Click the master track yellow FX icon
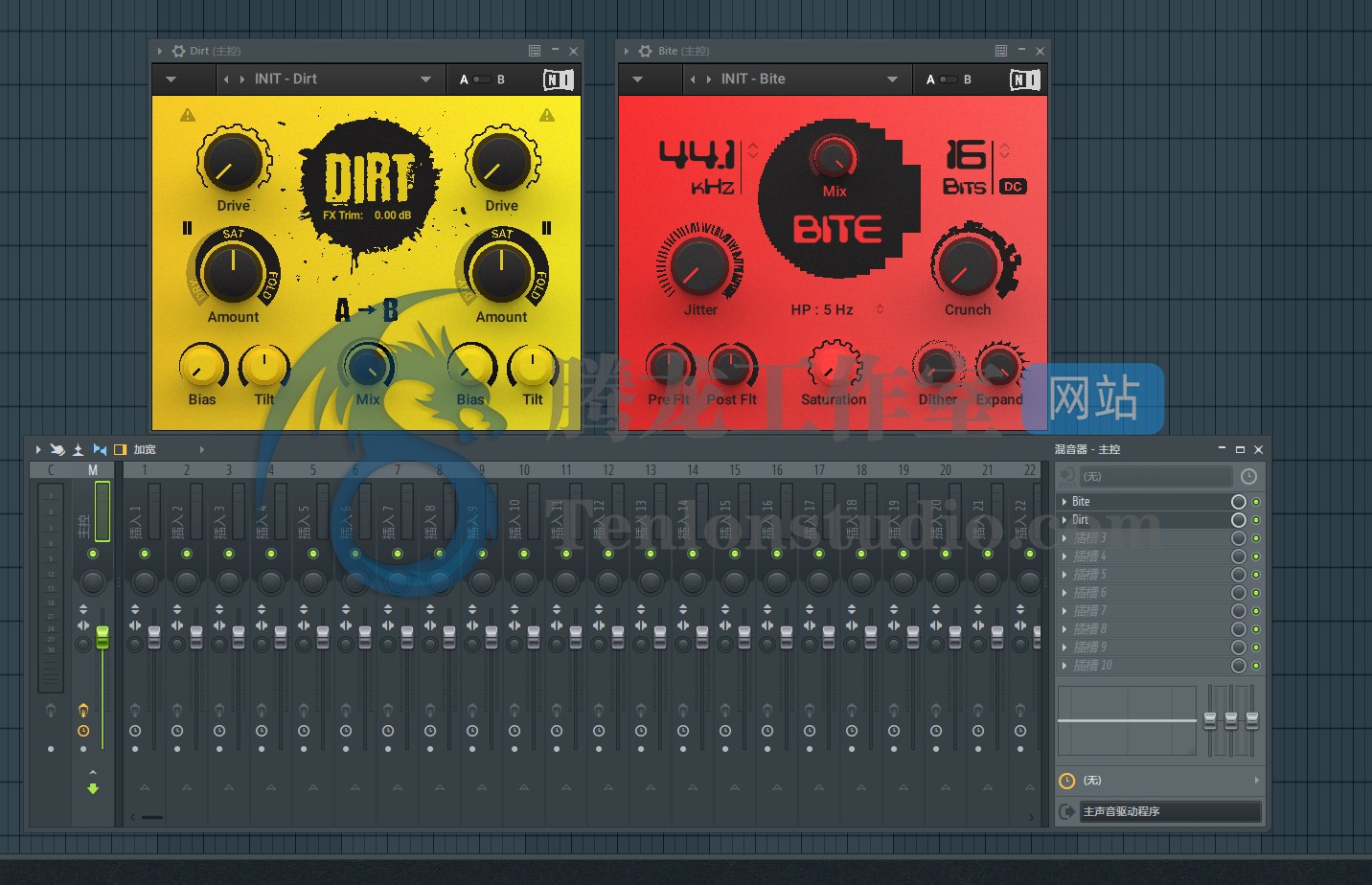The height and width of the screenshot is (885, 1372). [83, 710]
